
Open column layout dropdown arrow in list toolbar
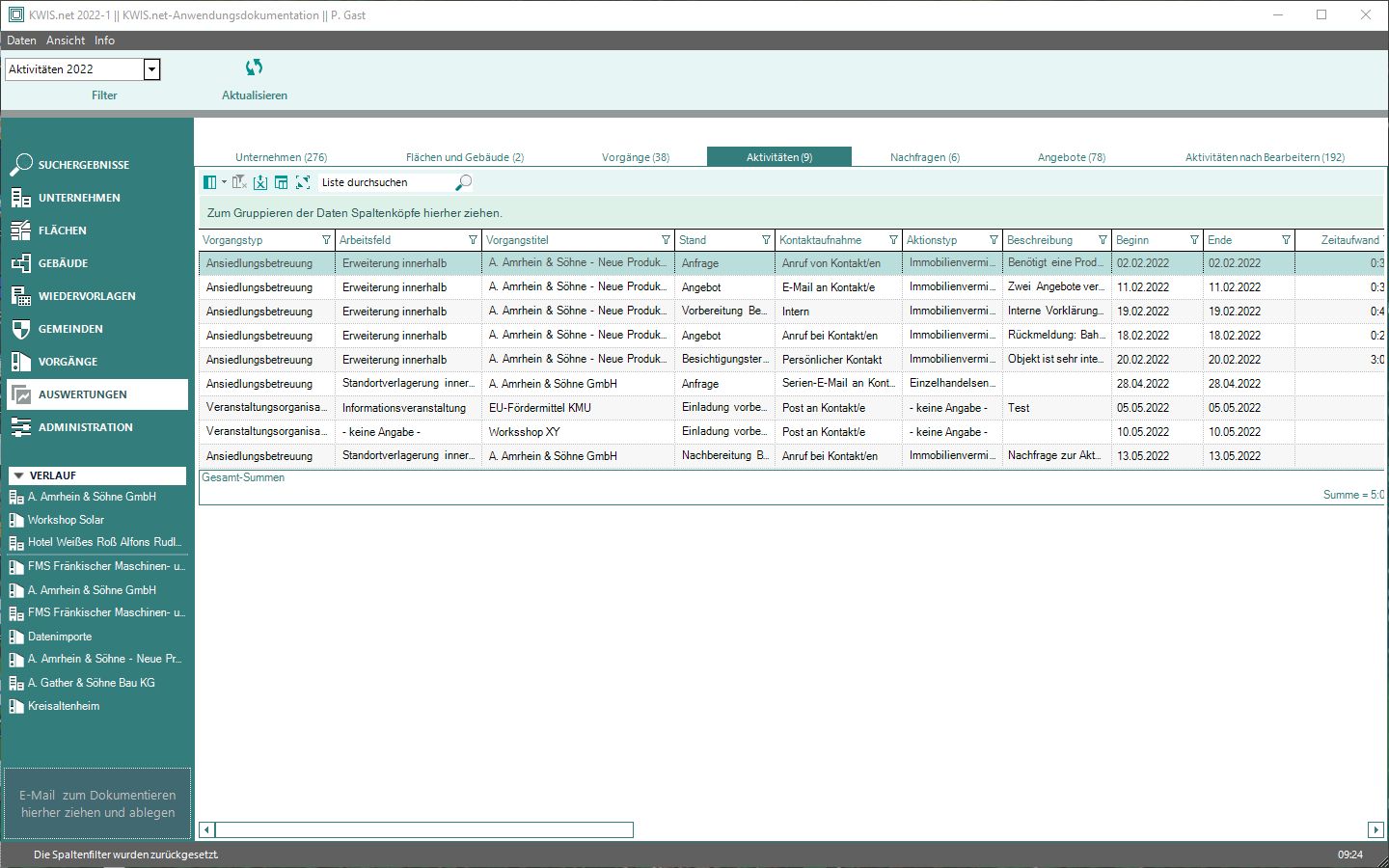pos(224,182)
